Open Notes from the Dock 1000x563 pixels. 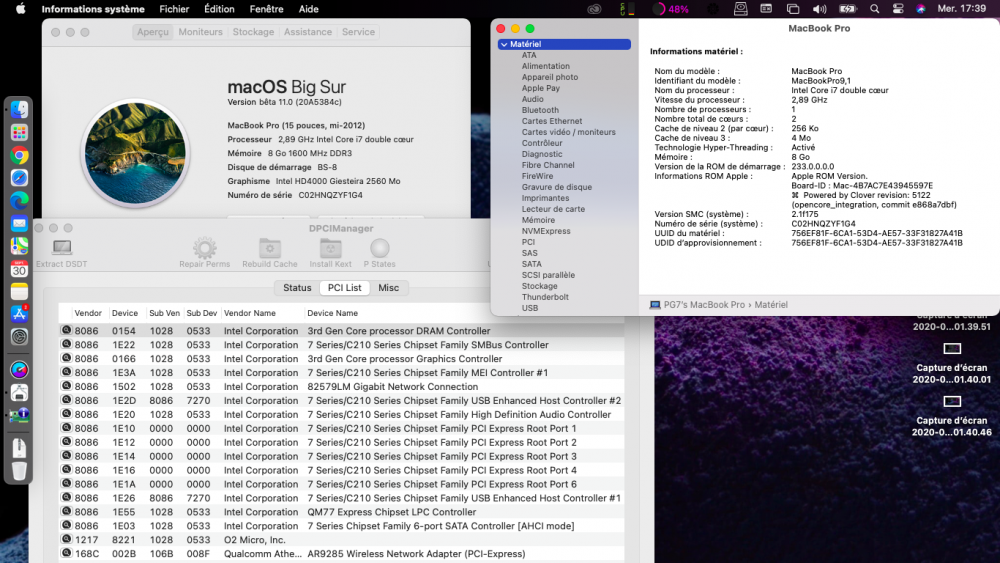19,291
